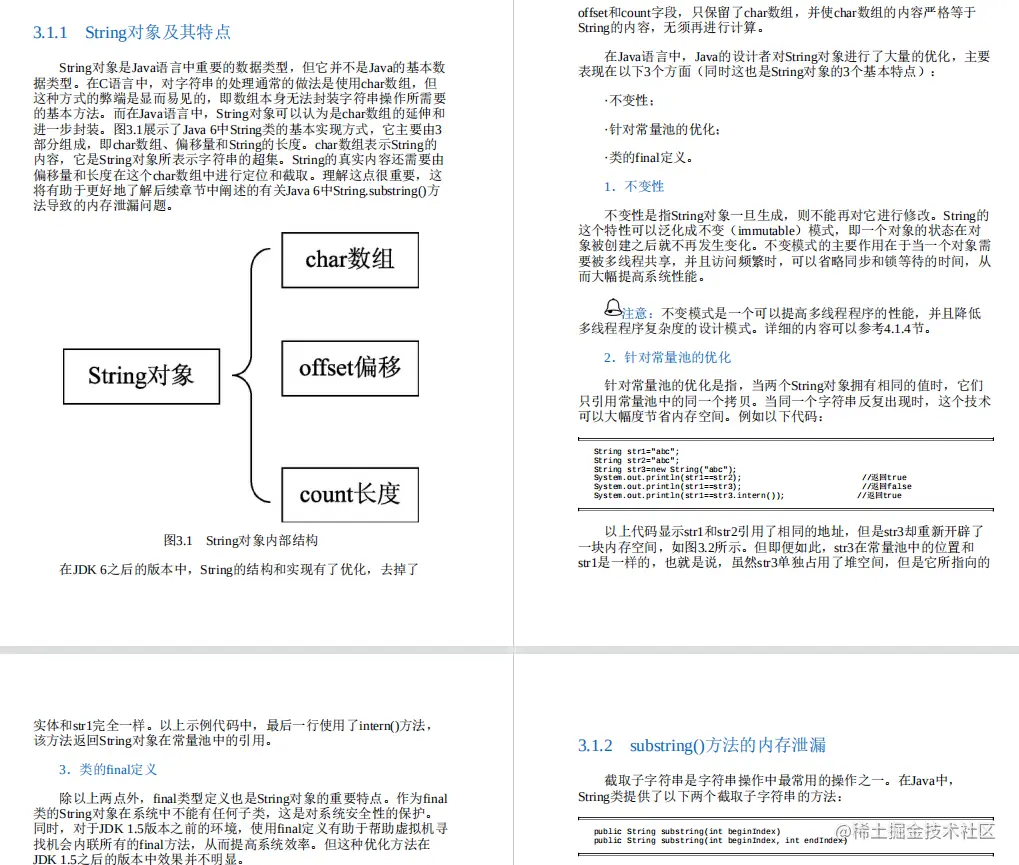Select the String对象 box in the diagram

point(141,377)
